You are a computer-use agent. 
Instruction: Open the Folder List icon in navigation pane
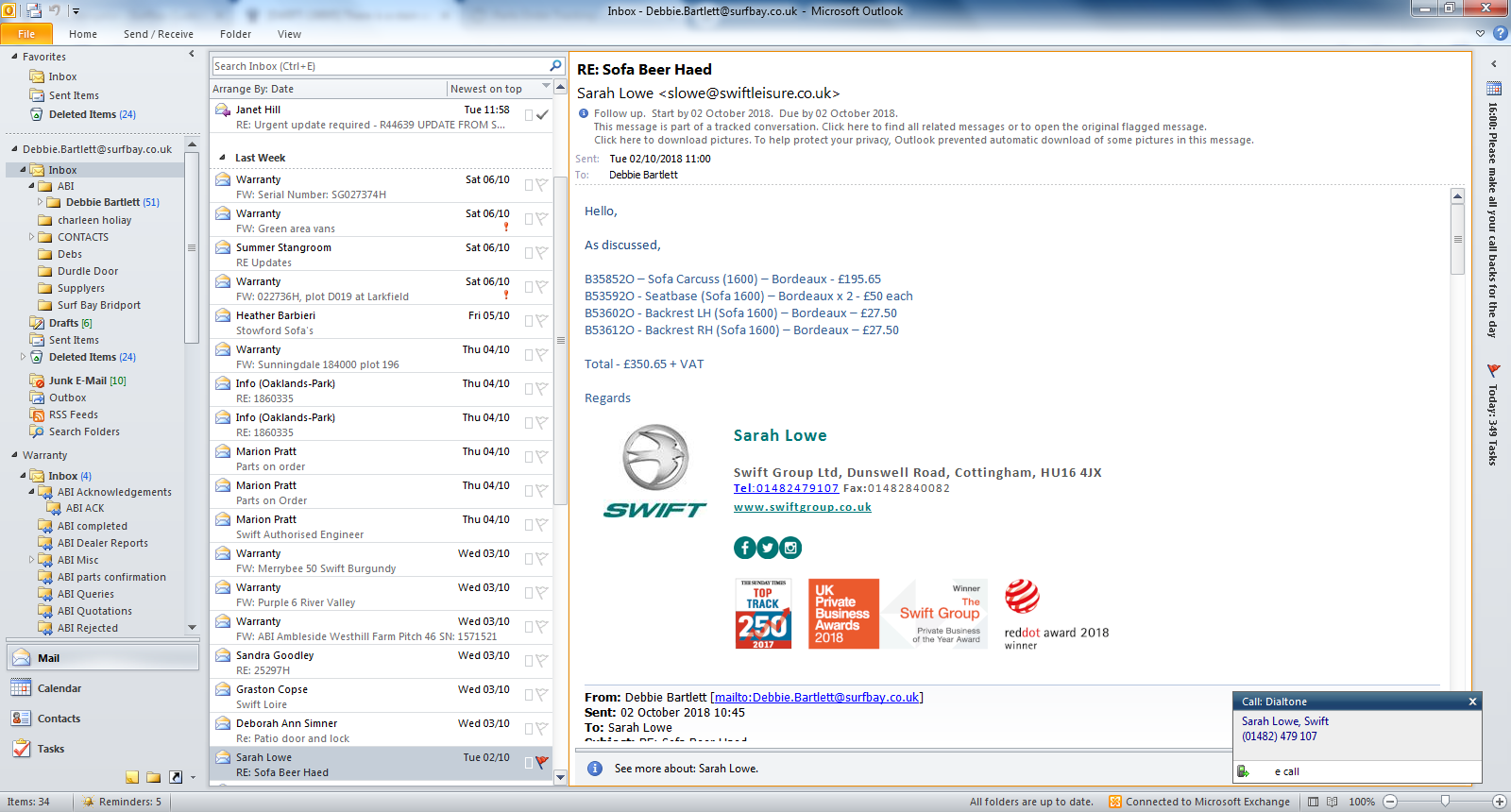click(x=154, y=777)
